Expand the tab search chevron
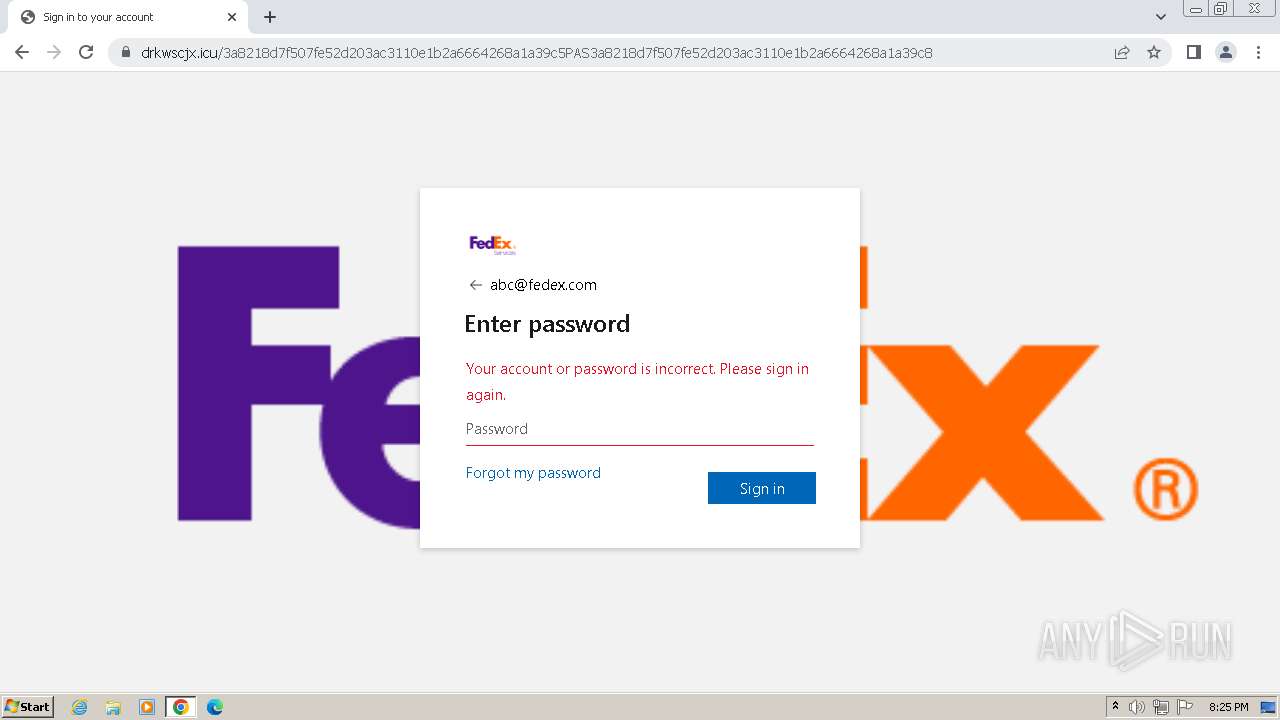The height and width of the screenshot is (720, 1280). tap(1161, 17)
